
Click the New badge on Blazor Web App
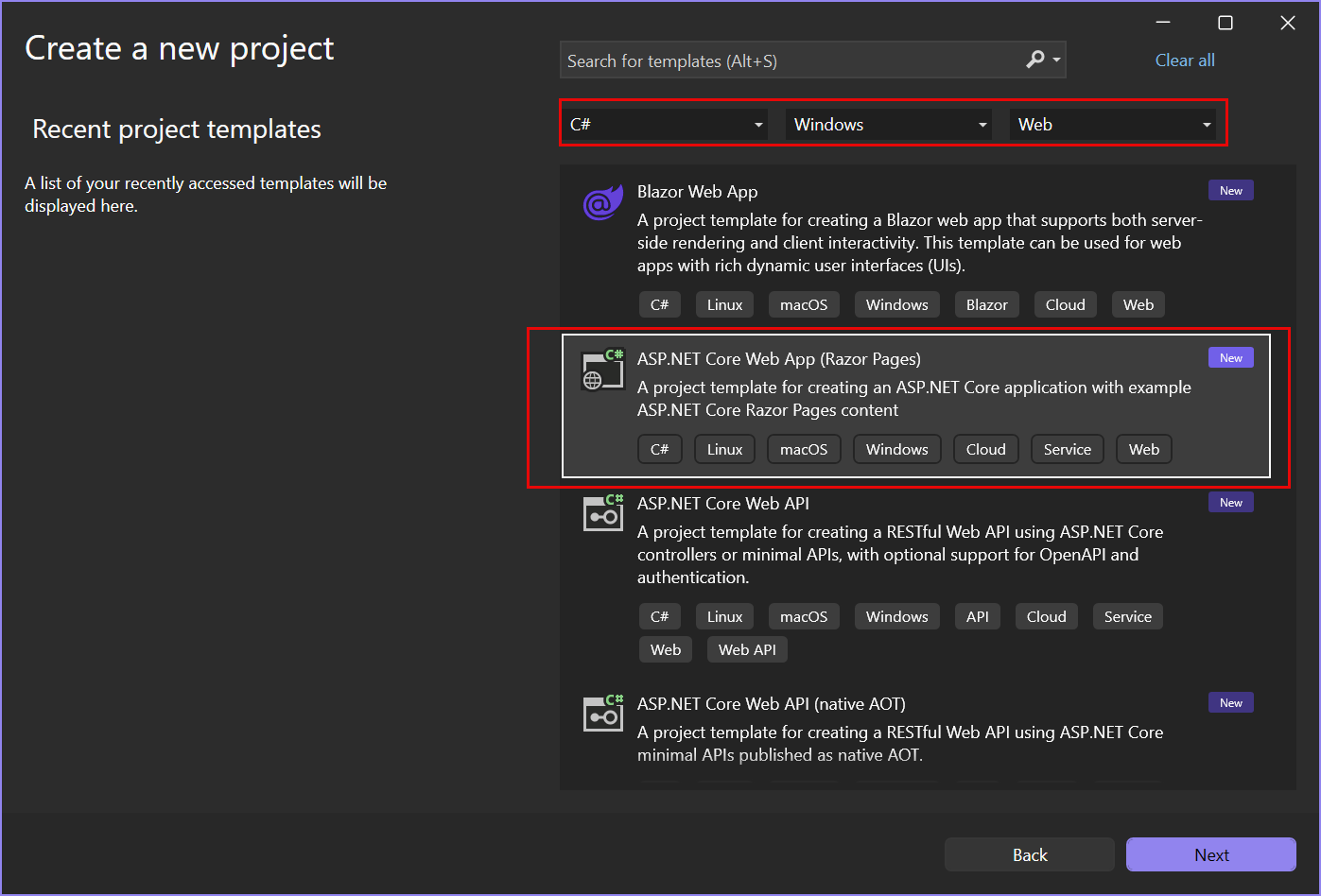click(1230, 190)
